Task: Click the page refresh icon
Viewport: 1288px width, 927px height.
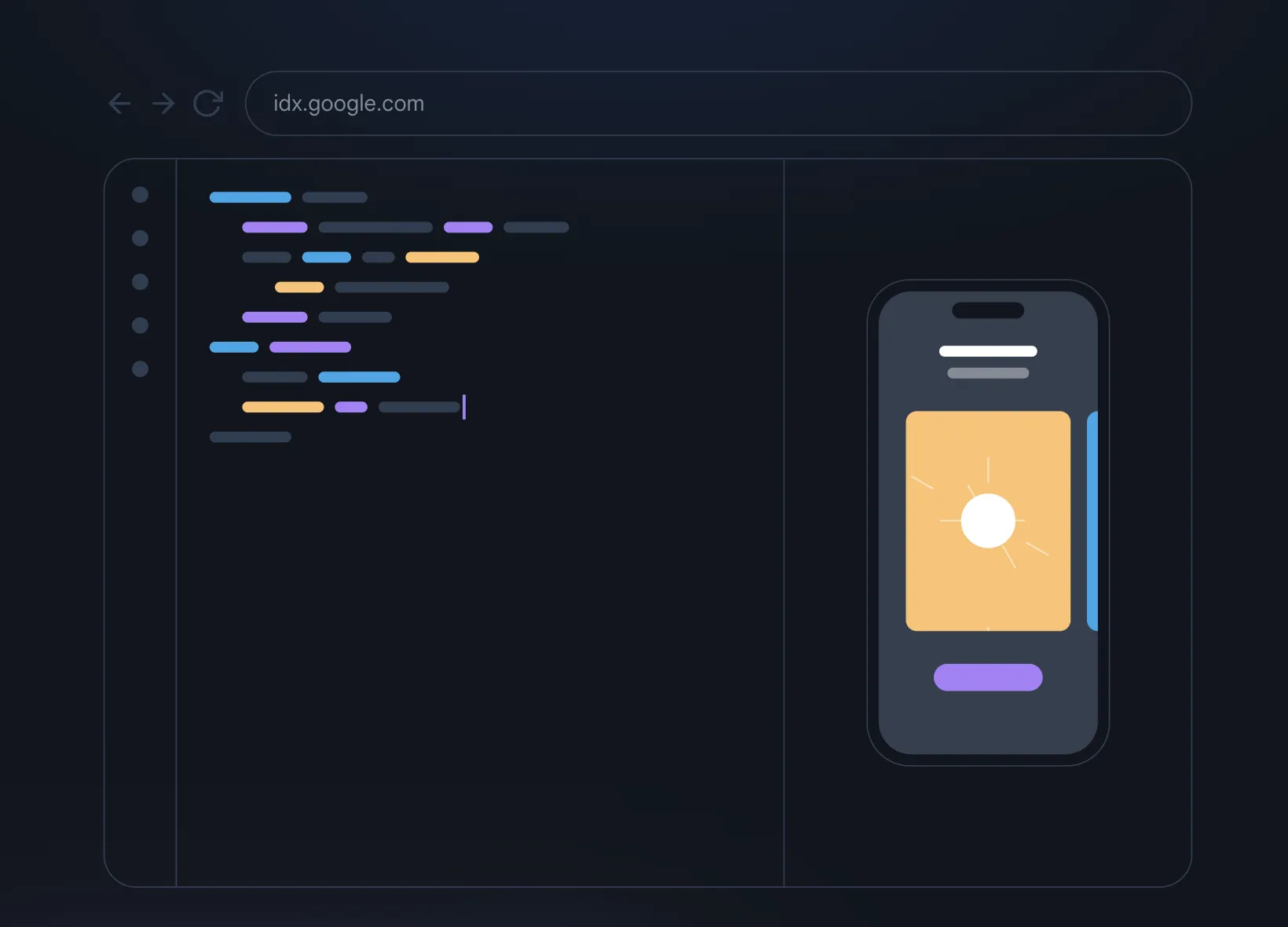Action: coord(207,103)
